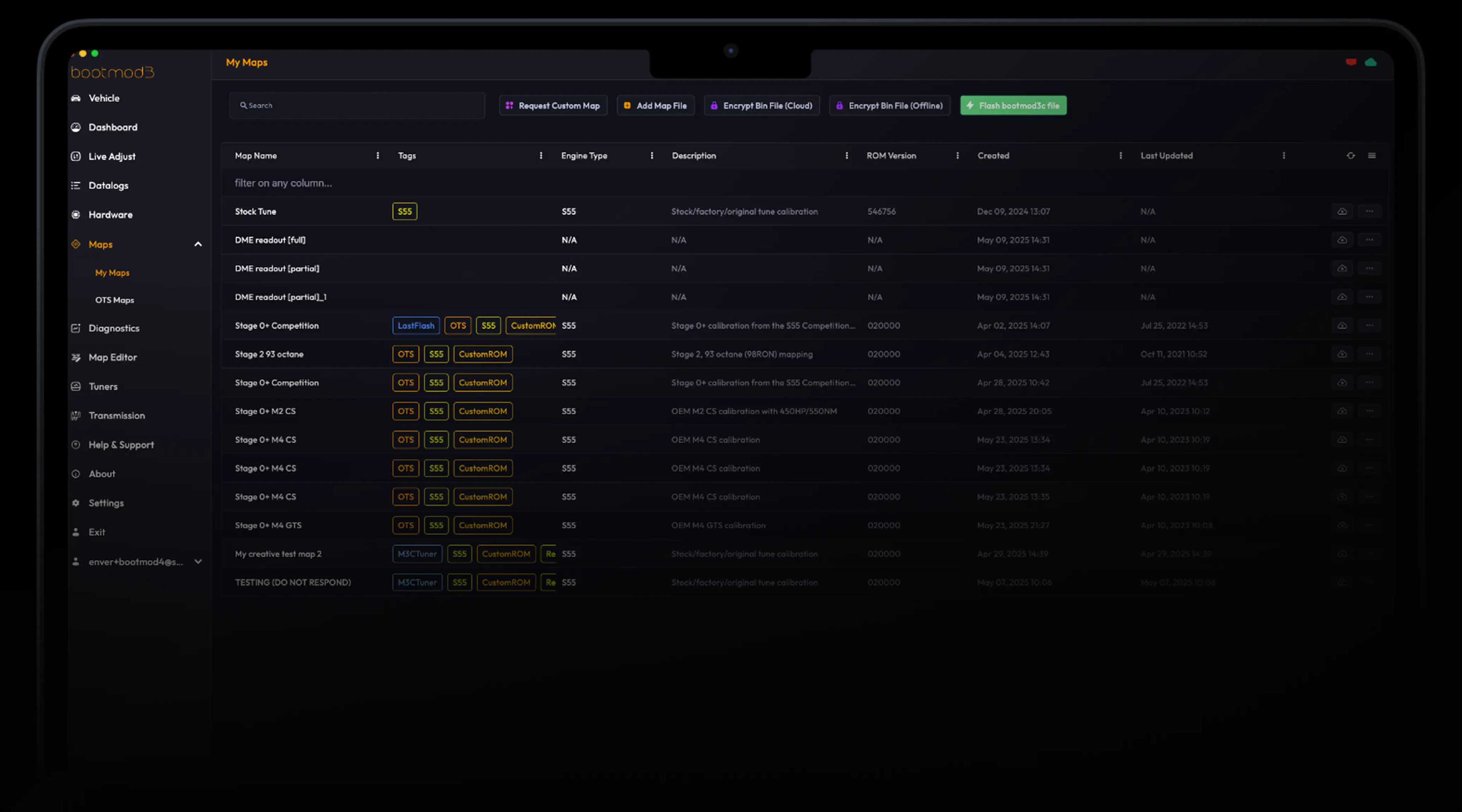Click the table refresh icon

pos(1351,155)
